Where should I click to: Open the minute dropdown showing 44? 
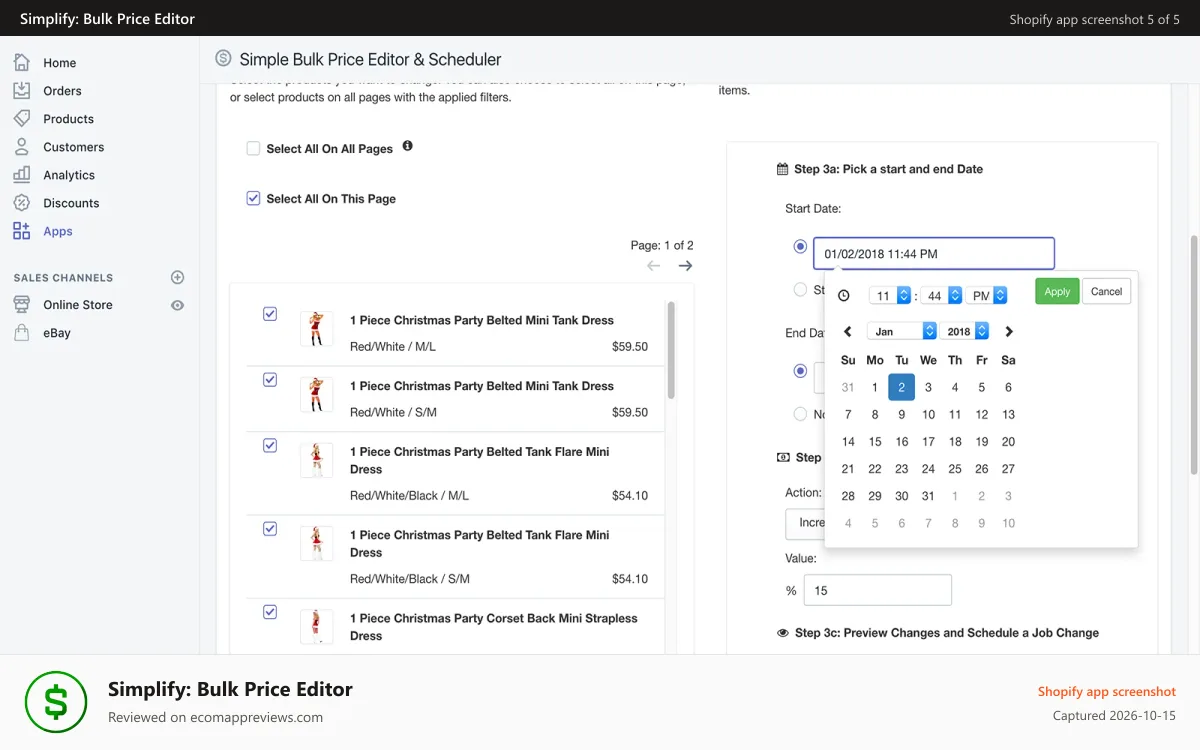(941, 295)
